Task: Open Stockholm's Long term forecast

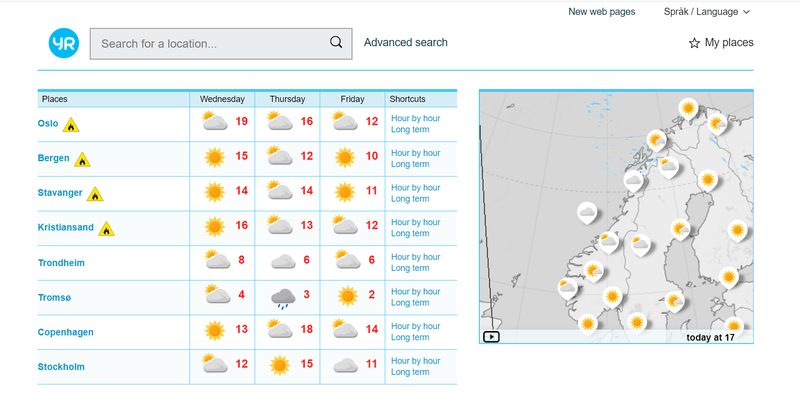Action: click(410, 372)
